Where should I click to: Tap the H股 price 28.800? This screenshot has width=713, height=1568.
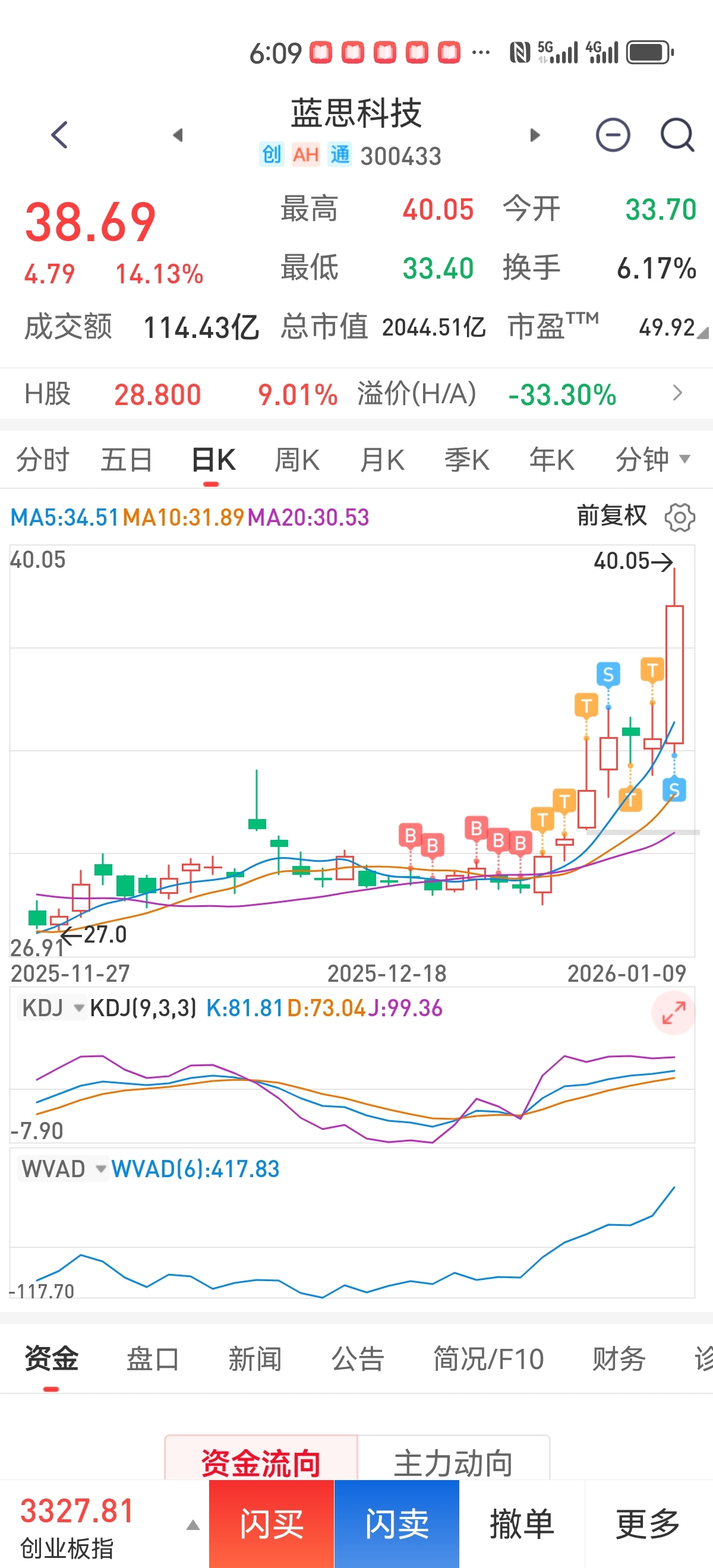point(157,394)
